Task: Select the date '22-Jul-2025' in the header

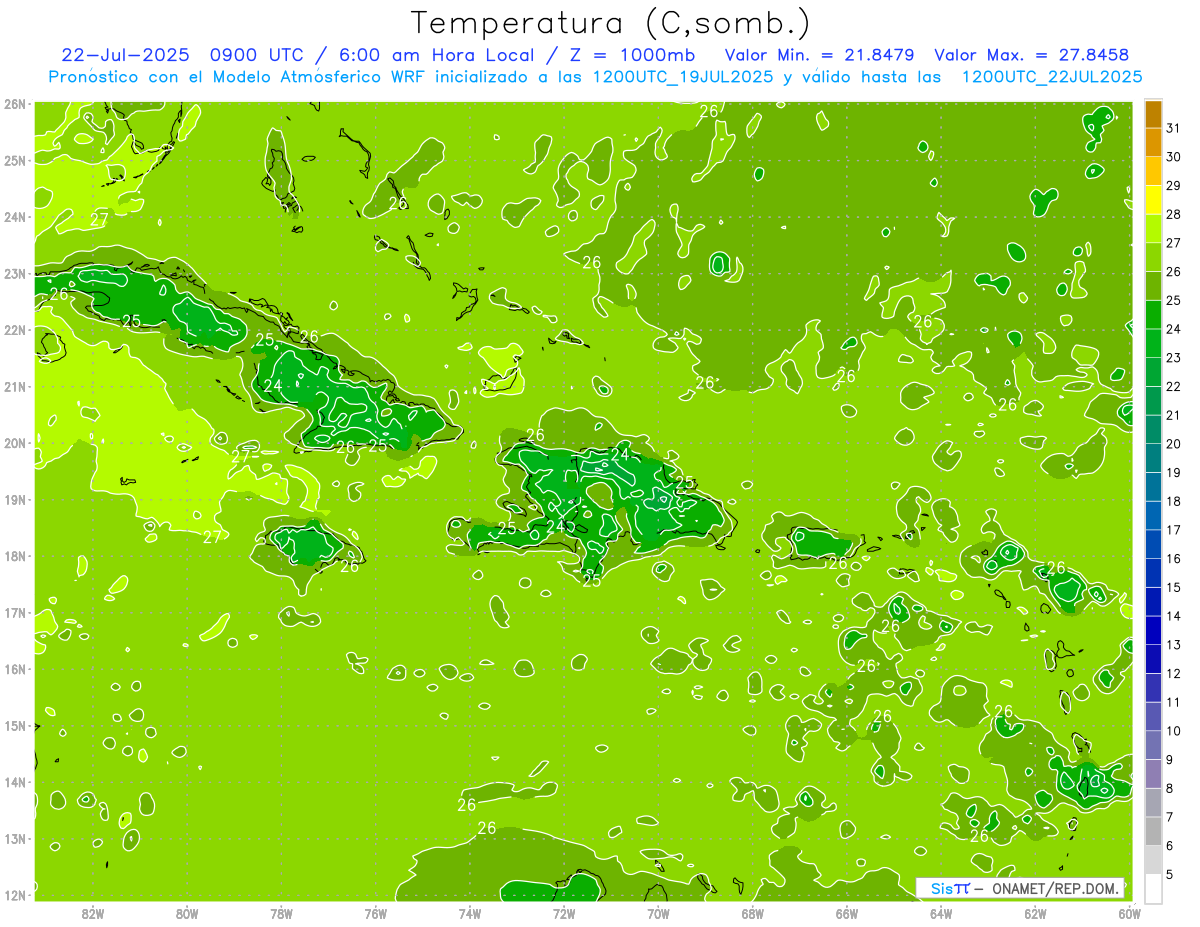Action: click(x=126, y=54)
